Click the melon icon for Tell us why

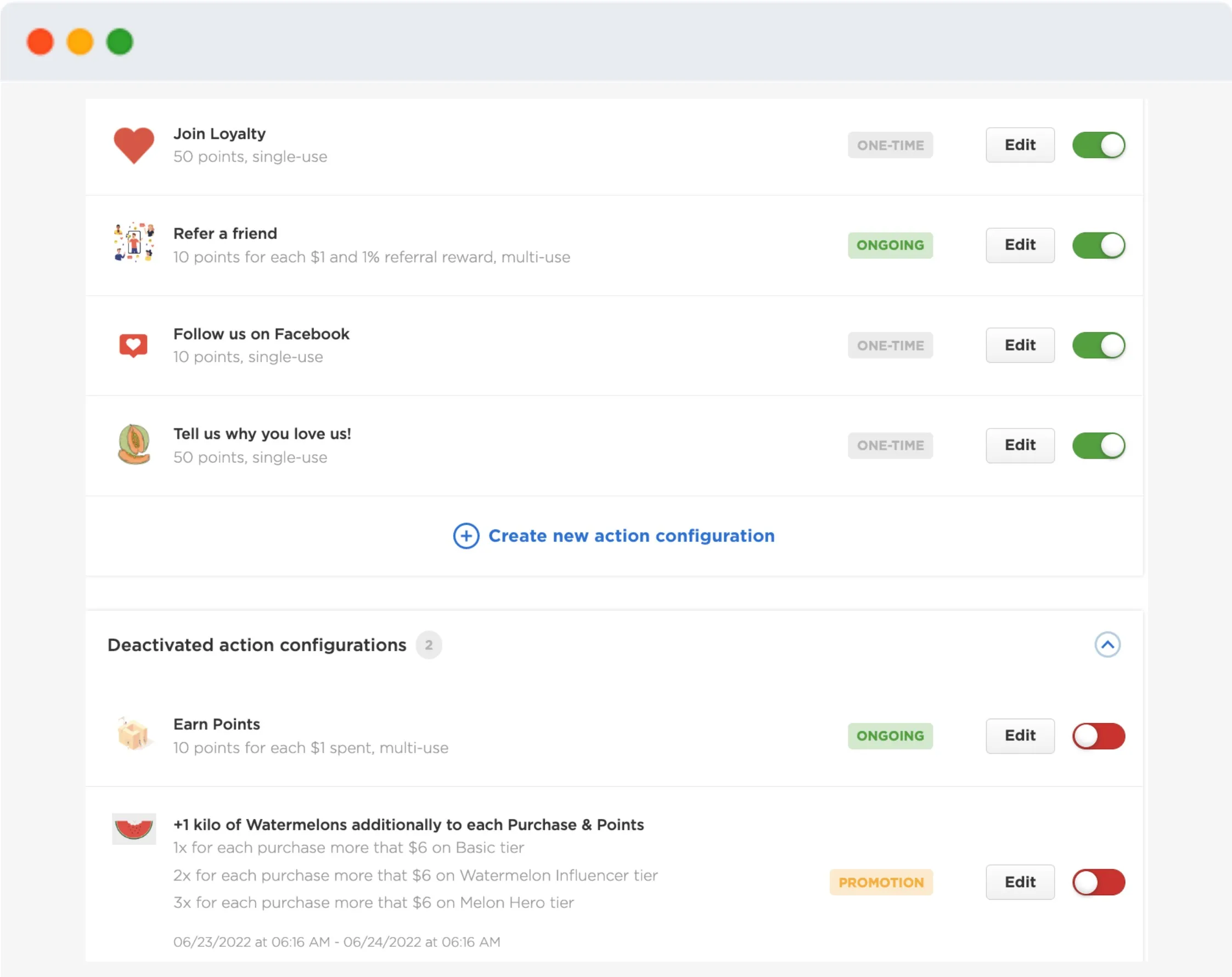pos(134,444)
